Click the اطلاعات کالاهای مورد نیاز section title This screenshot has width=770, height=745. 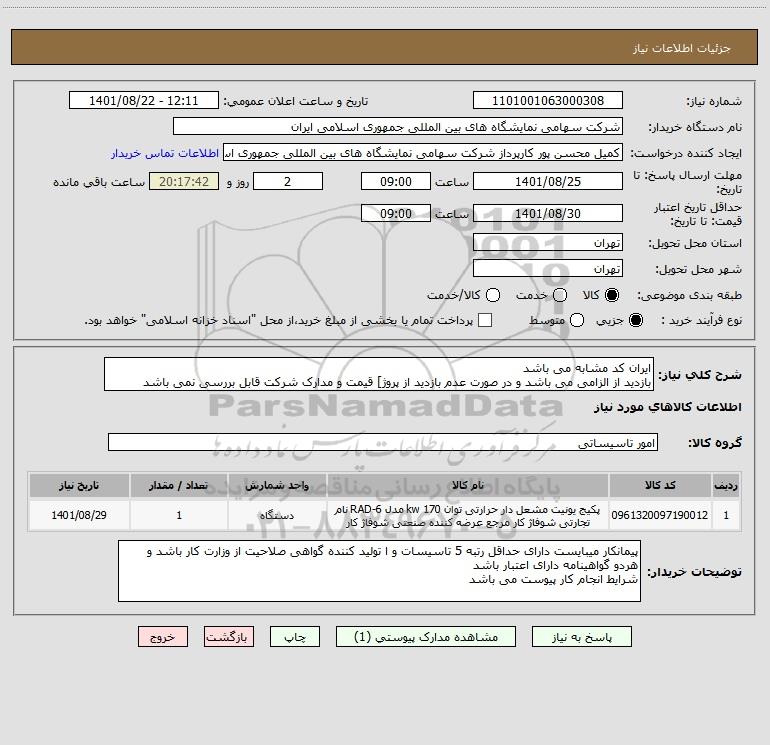click(667, 407)
